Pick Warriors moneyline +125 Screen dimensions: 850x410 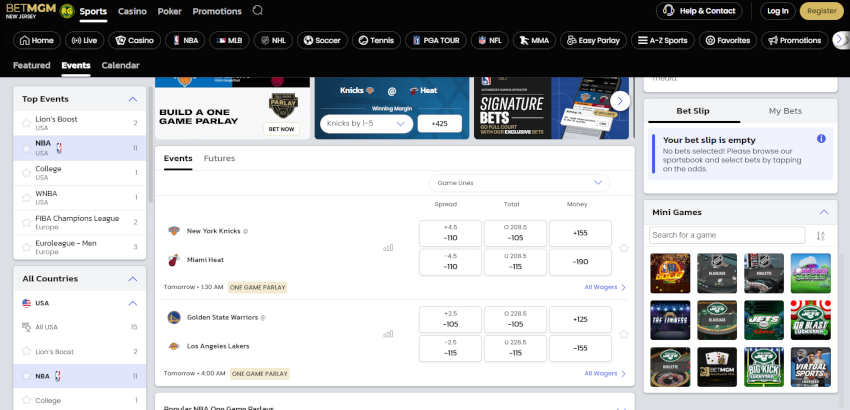(x=580, y=319)
